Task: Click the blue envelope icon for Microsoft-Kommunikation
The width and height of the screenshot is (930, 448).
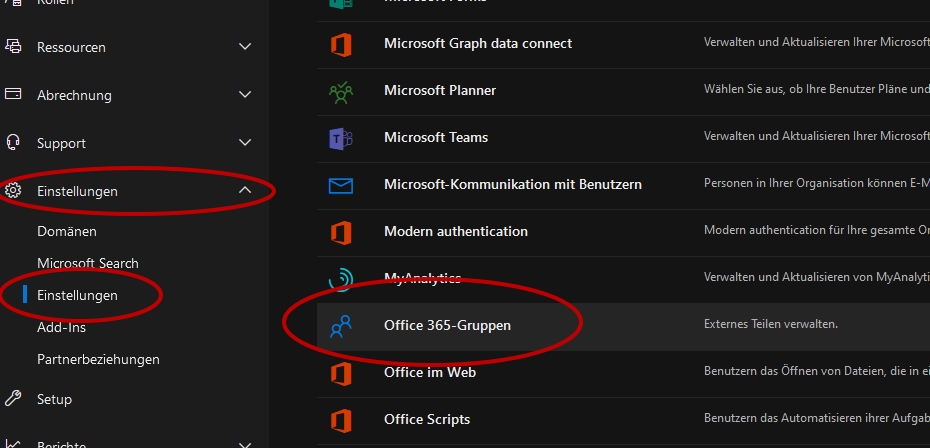Action: point(341,186)
